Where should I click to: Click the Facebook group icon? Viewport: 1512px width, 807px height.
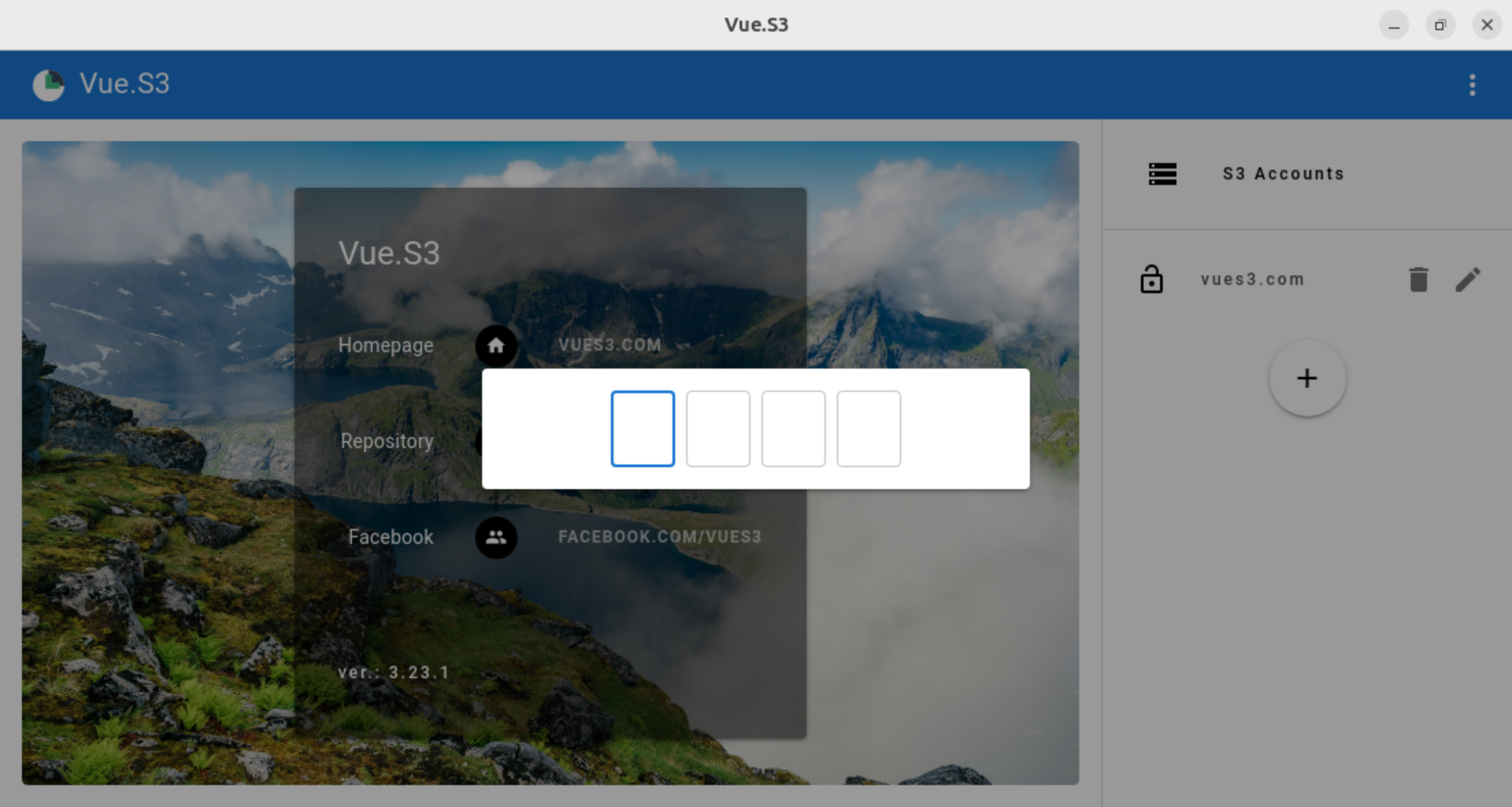coord(496,537)
